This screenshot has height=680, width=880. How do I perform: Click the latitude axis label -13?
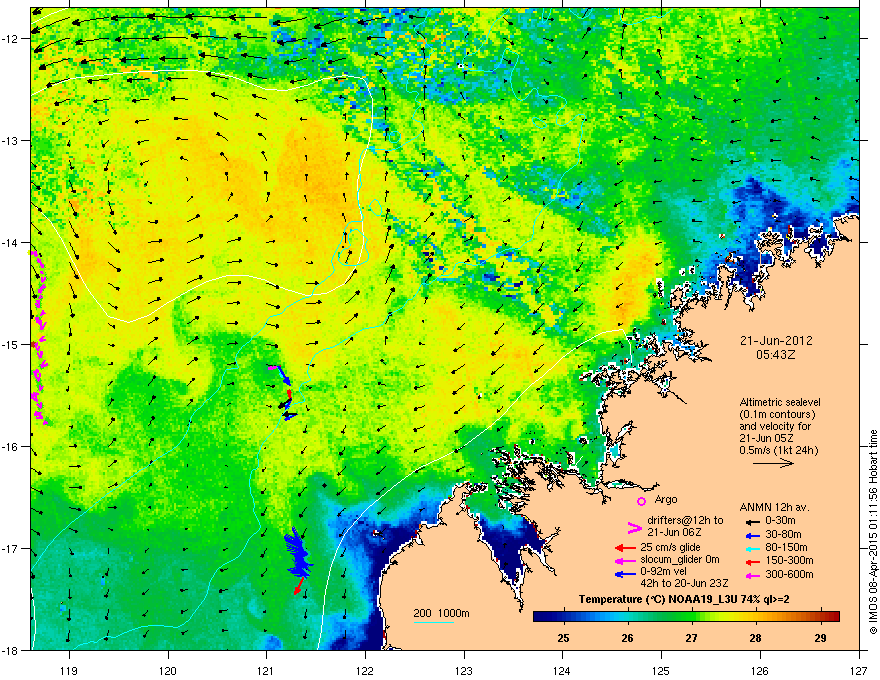pos(11,140)
